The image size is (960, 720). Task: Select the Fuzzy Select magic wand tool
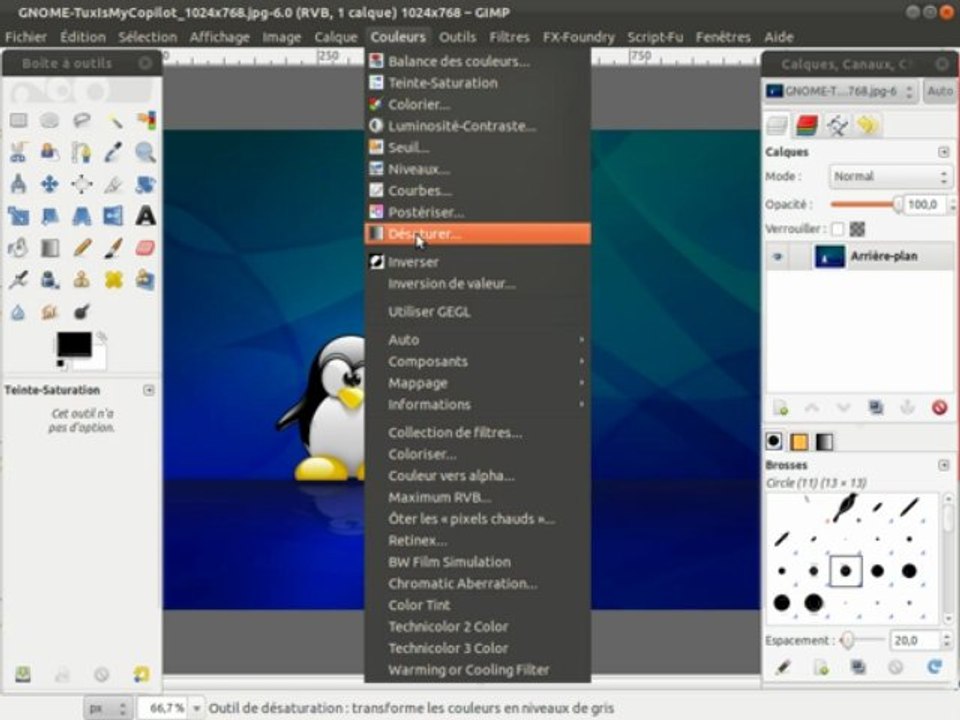click(x=113, y=120)
